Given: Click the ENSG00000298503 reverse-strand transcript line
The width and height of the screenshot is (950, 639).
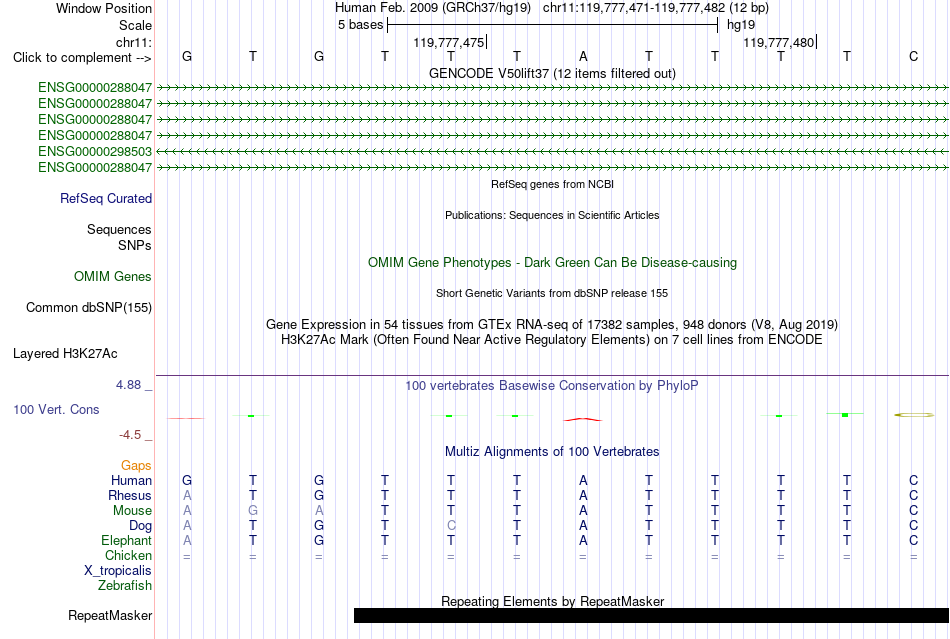Looking at the screenshot, I should coord(552,151).
